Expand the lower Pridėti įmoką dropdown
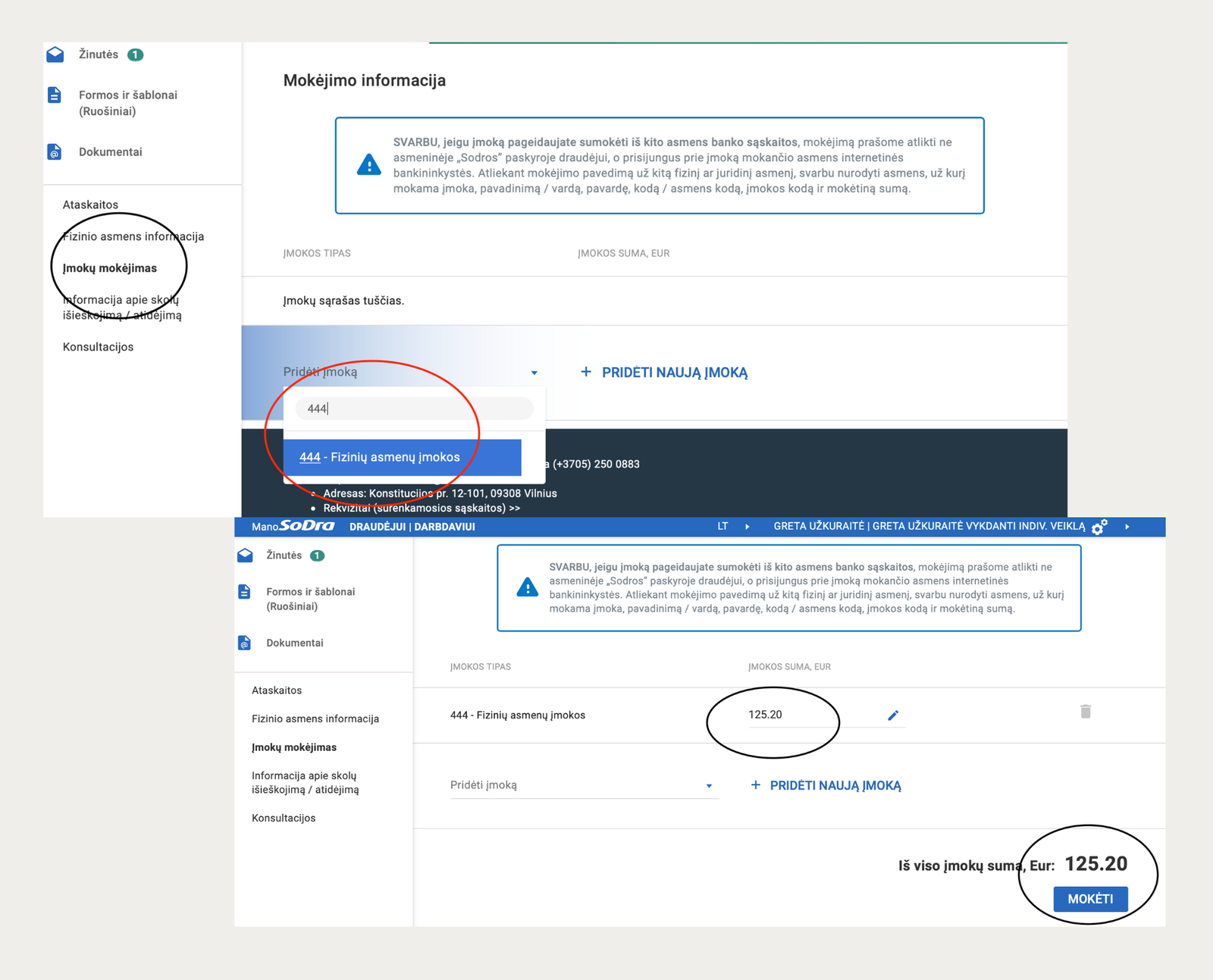Screen dimensions: 1213x980 point(709,786)
